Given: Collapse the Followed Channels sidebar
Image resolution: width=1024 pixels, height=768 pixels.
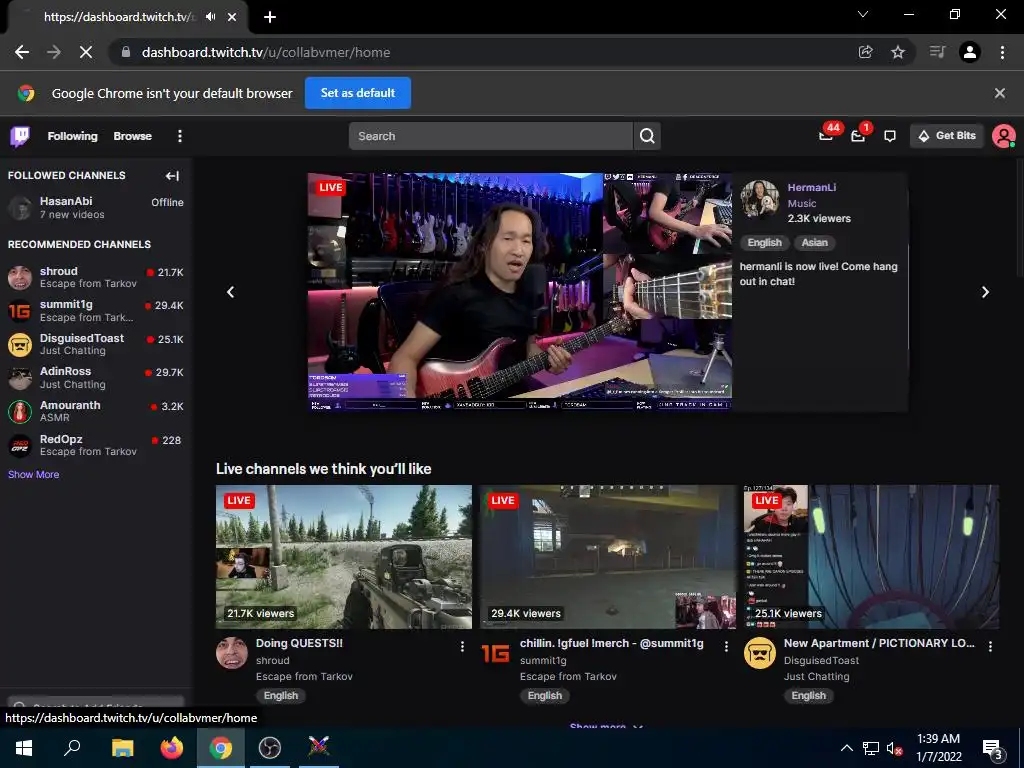Looking at the screenshot, I should (172, 176).
